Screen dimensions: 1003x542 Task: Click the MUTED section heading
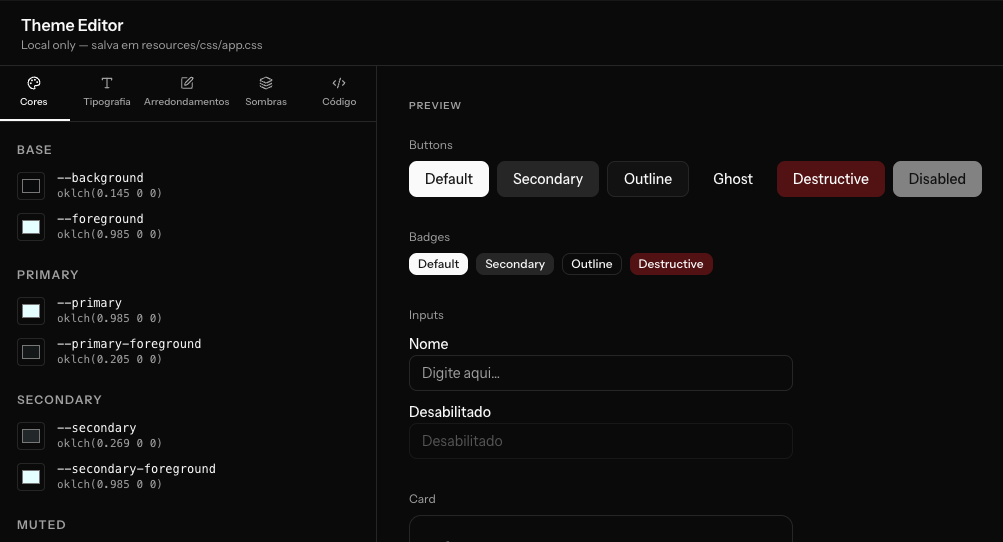click(42, 525)
